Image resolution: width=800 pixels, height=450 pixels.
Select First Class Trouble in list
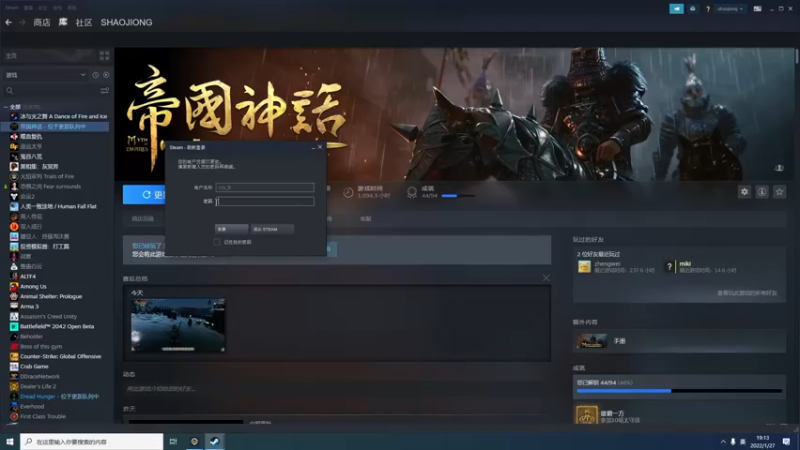pyautogui.click(x=43, y=416)
